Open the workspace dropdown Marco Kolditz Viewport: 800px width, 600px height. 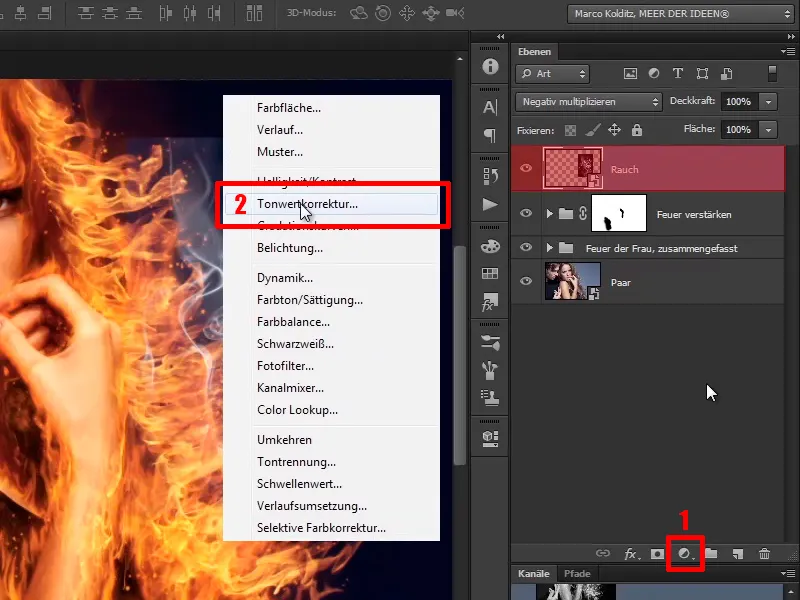tap(680, 14)
